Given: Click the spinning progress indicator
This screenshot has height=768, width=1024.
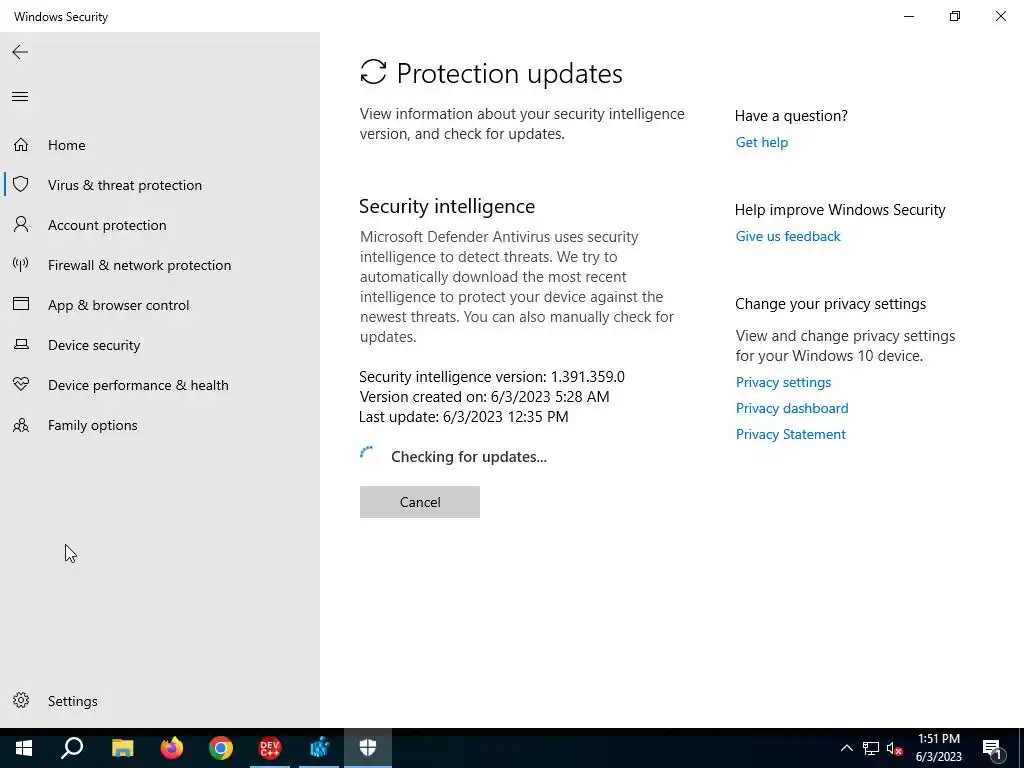Looking at the screenshot, I should tap(368, 455).
